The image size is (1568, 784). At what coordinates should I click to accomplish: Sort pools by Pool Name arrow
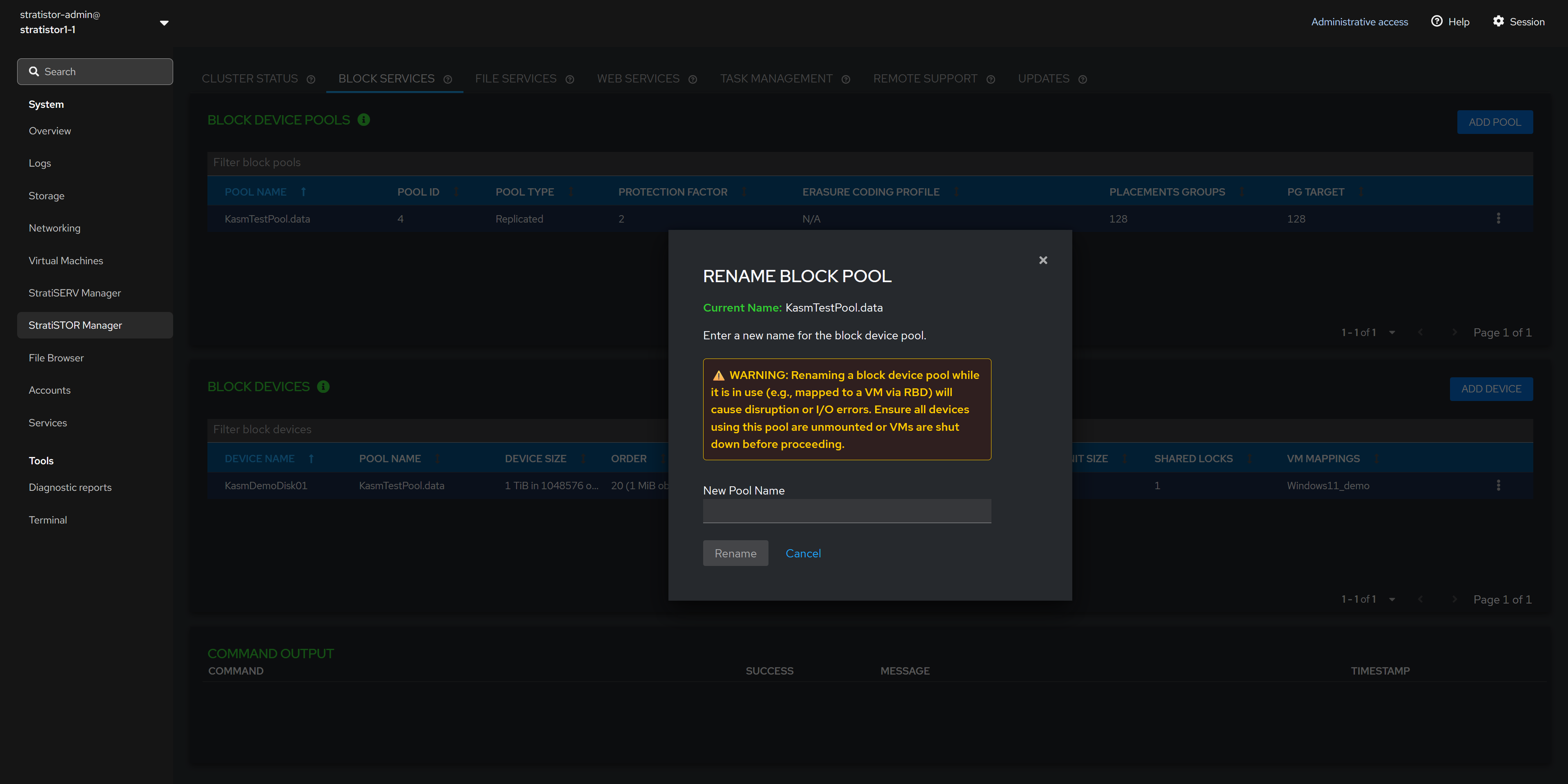pos(303,192)
